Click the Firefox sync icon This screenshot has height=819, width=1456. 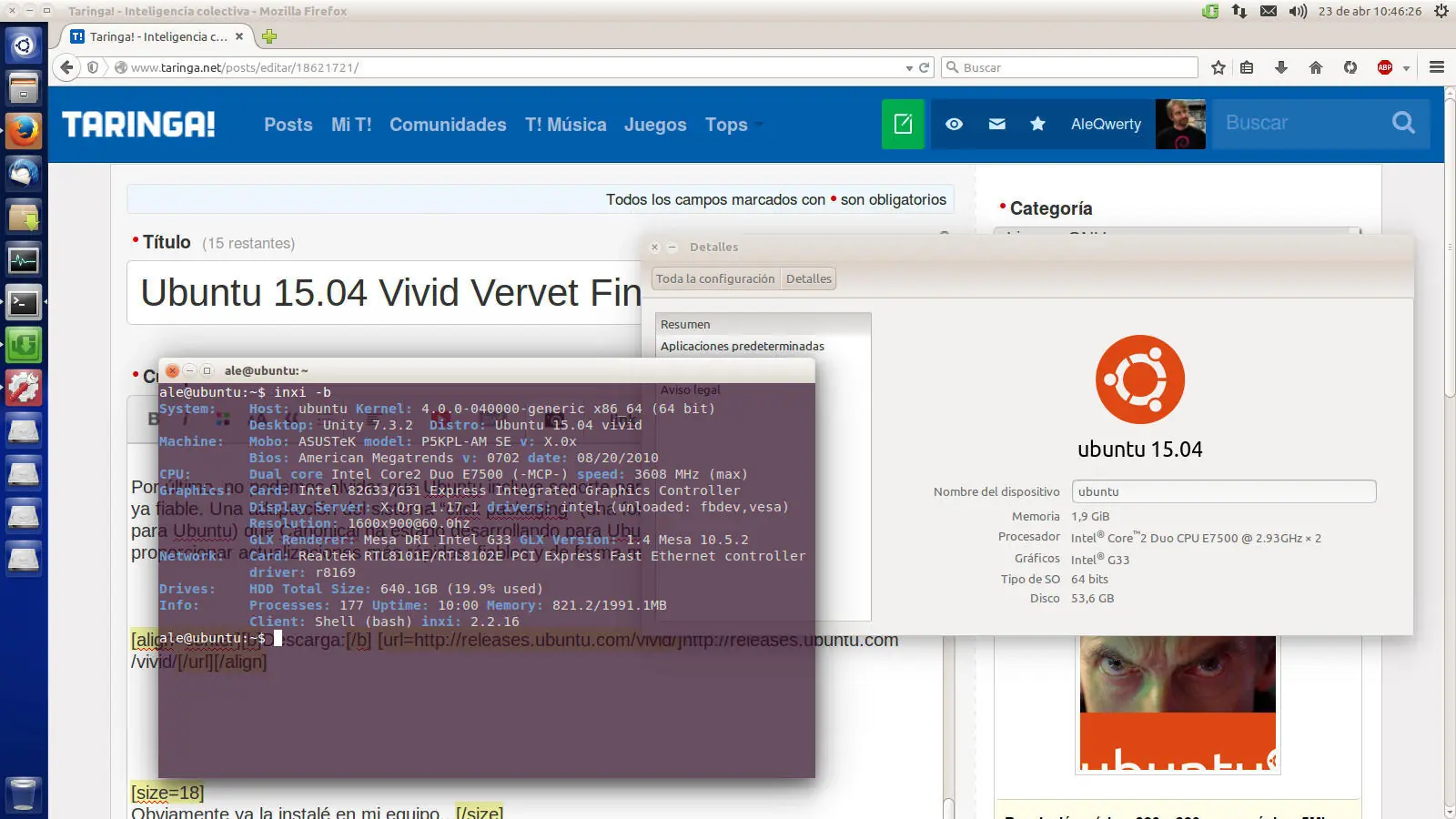click(1350, 67)
